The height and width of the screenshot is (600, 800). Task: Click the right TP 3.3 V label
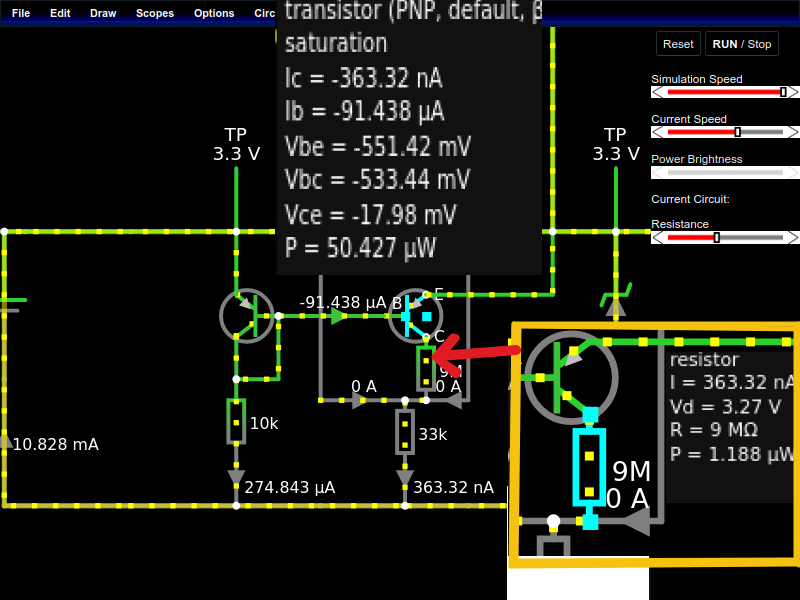615,145
